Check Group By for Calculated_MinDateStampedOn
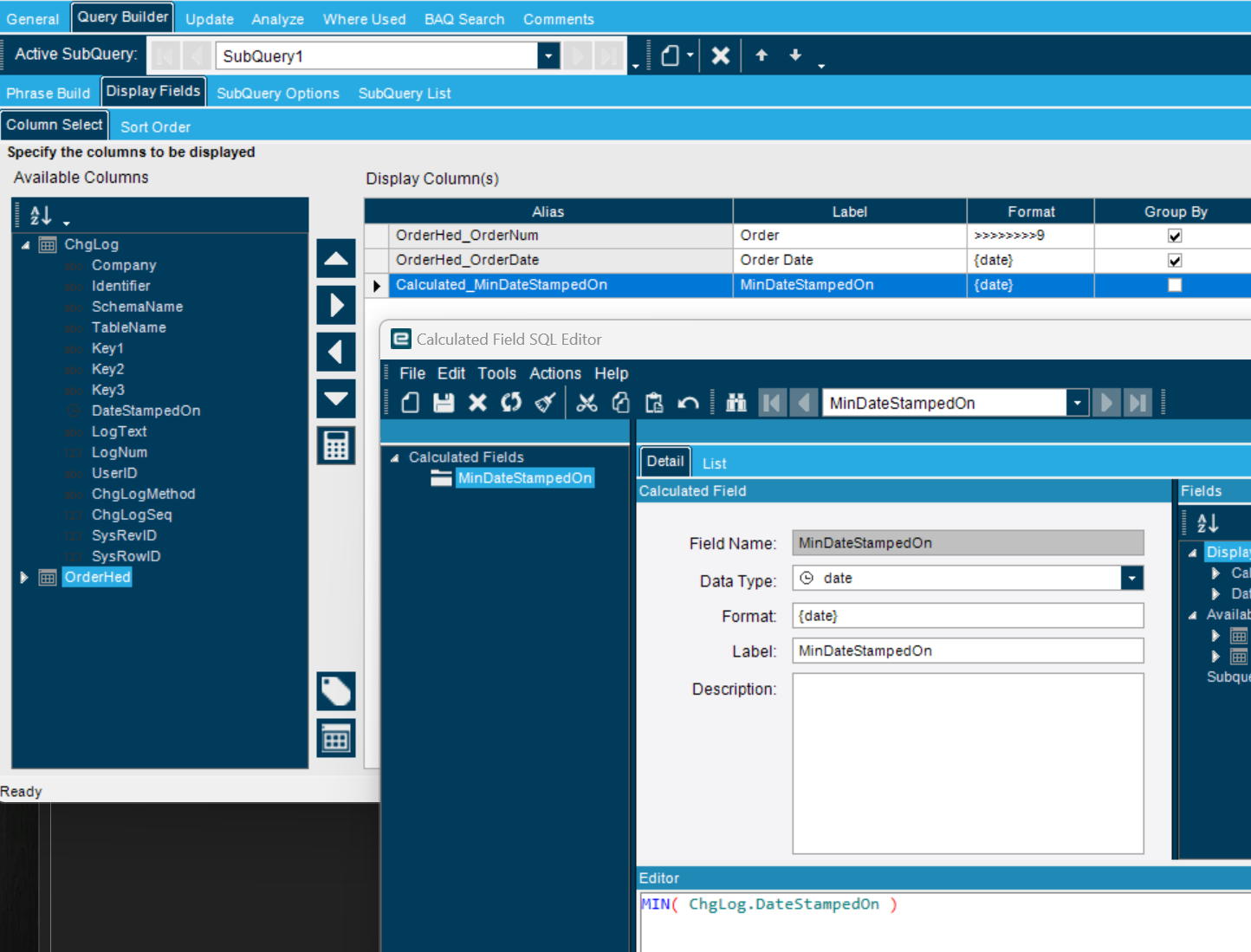Screen dimensions: 1251x952 (x=1175, y=285)
